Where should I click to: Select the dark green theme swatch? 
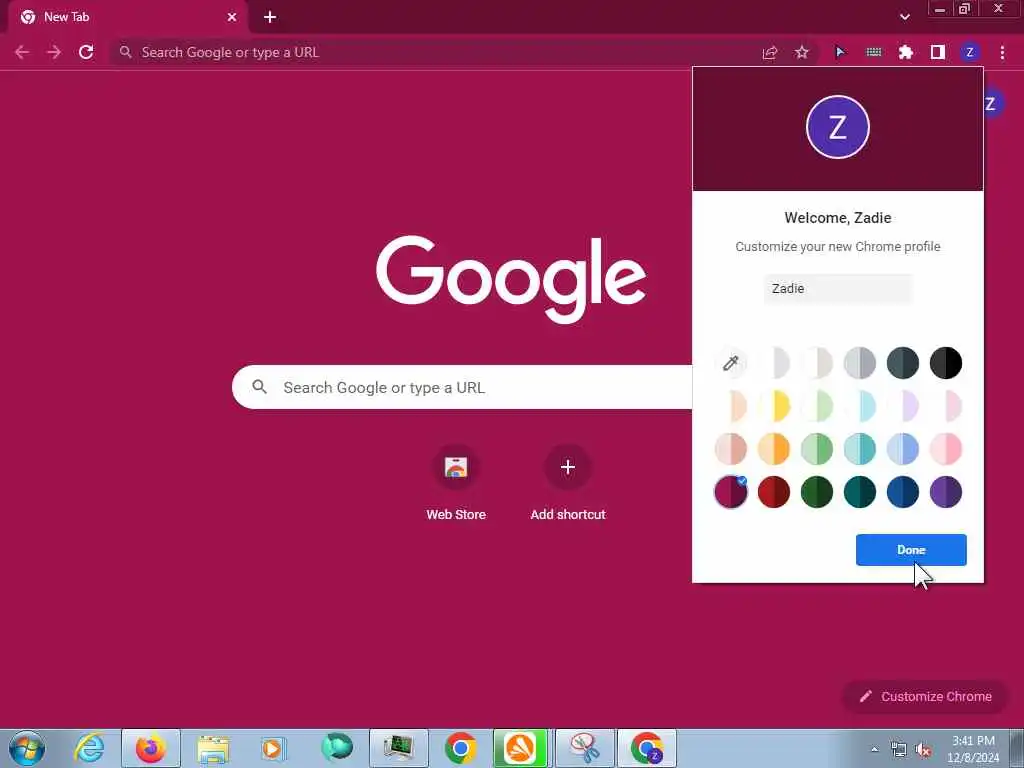[817, 492]
